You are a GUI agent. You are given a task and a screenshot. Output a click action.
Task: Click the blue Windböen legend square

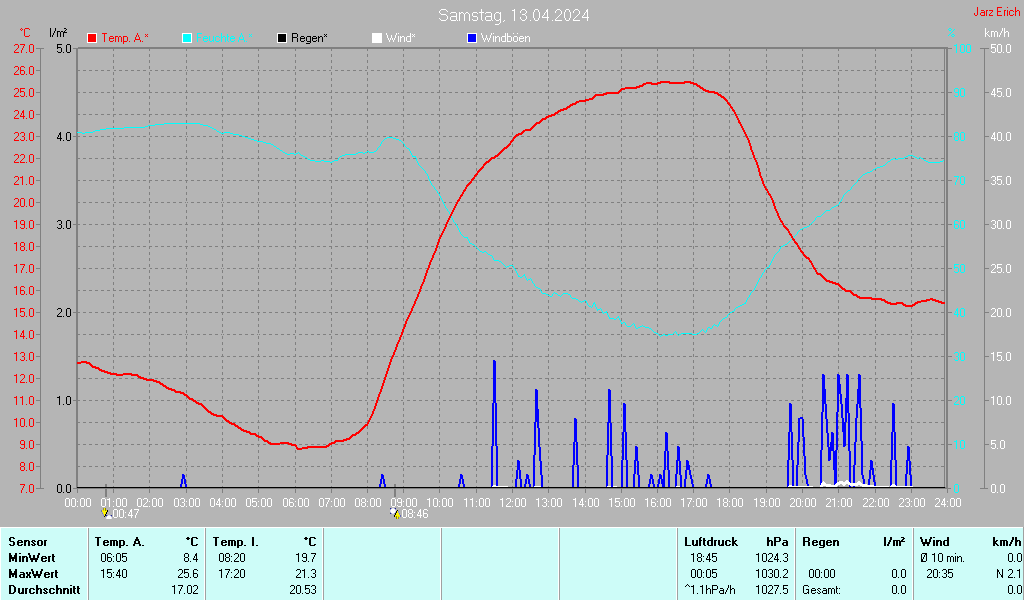pos(472,38)
